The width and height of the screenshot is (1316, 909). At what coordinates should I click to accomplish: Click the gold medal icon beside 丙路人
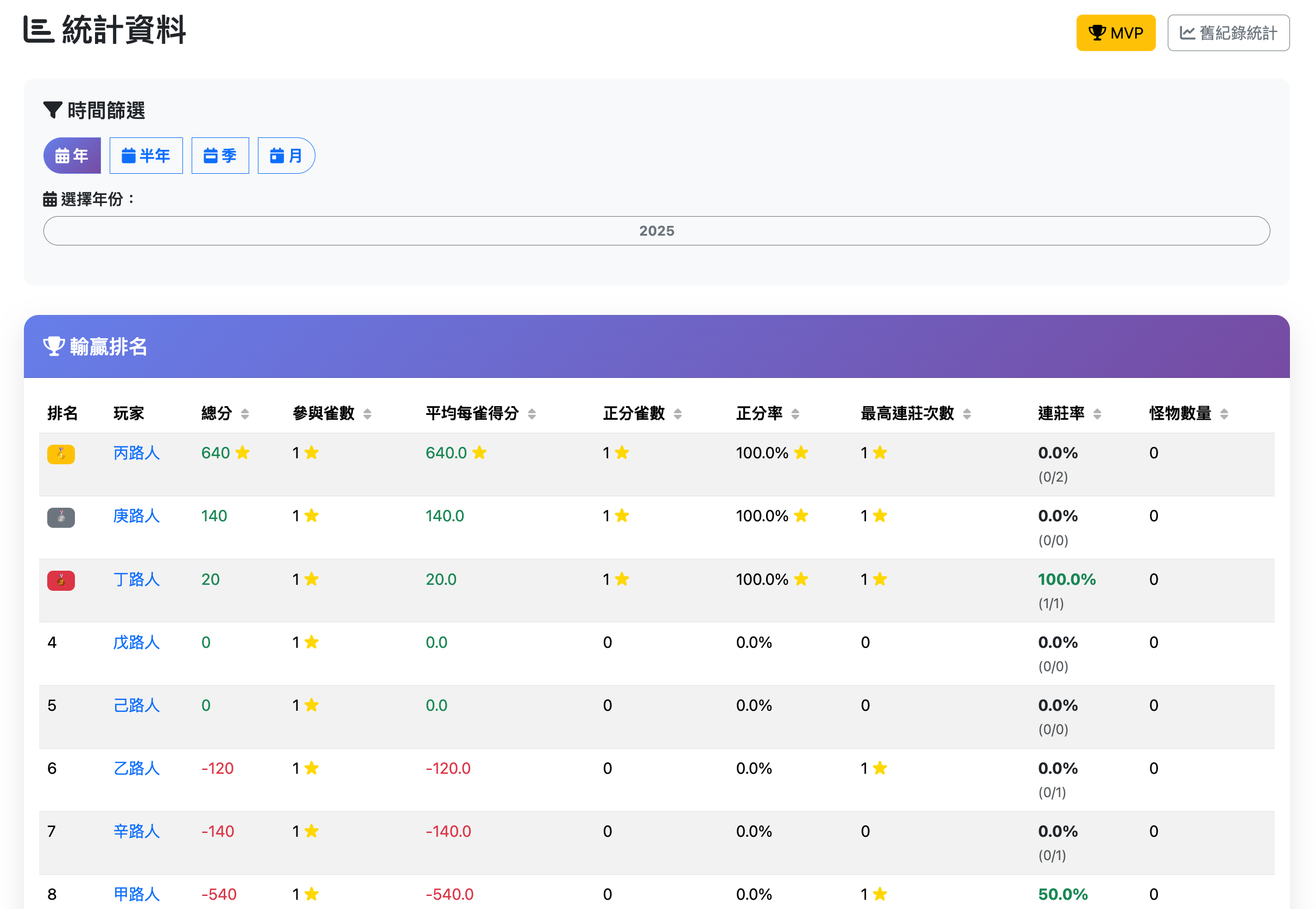coord(61,454)
